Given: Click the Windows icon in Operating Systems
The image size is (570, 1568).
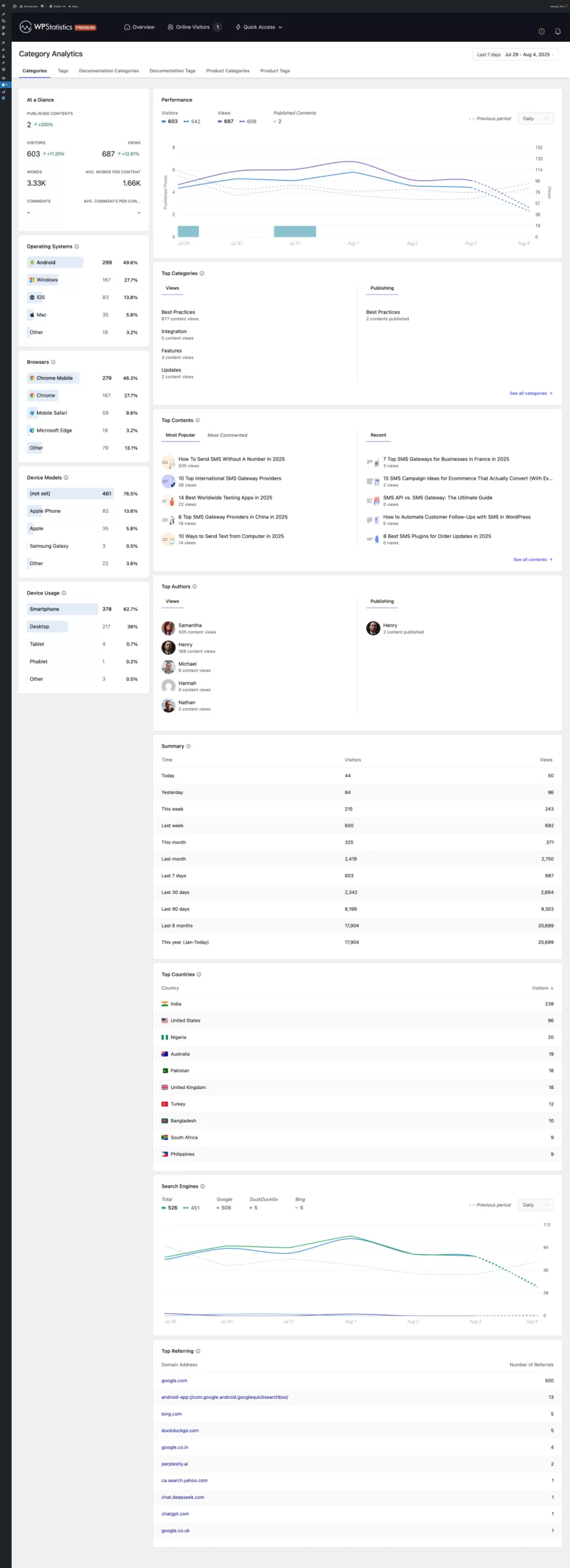Looking at the screenshot, I should coord(32,280).
